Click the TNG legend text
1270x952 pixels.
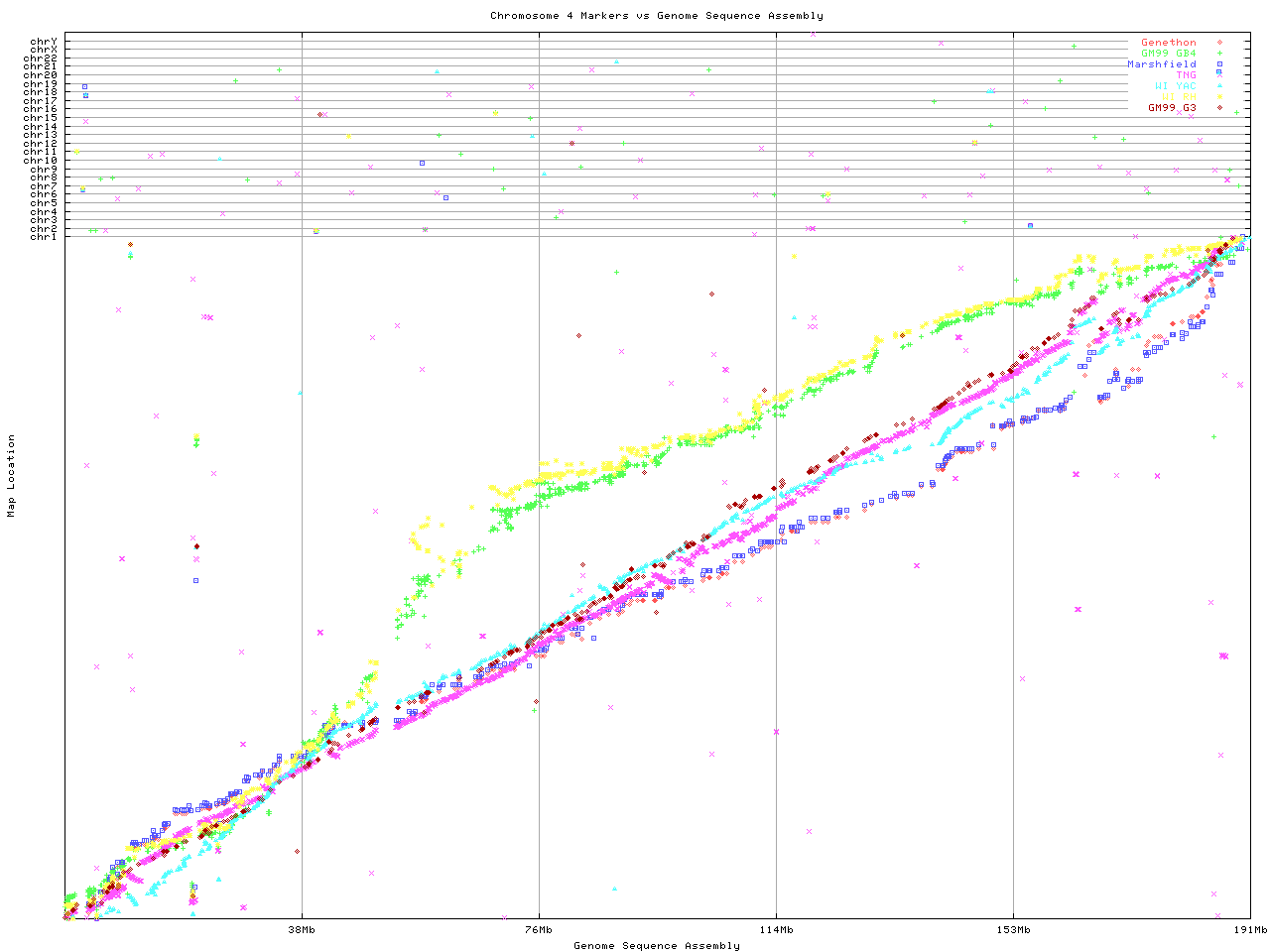pos(1186,75)
